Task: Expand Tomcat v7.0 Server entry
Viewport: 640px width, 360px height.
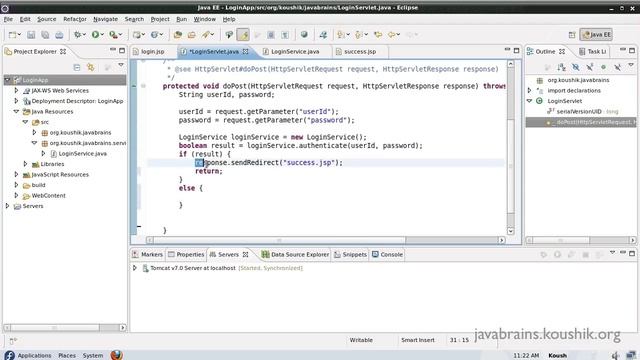Action: point(135,268)
